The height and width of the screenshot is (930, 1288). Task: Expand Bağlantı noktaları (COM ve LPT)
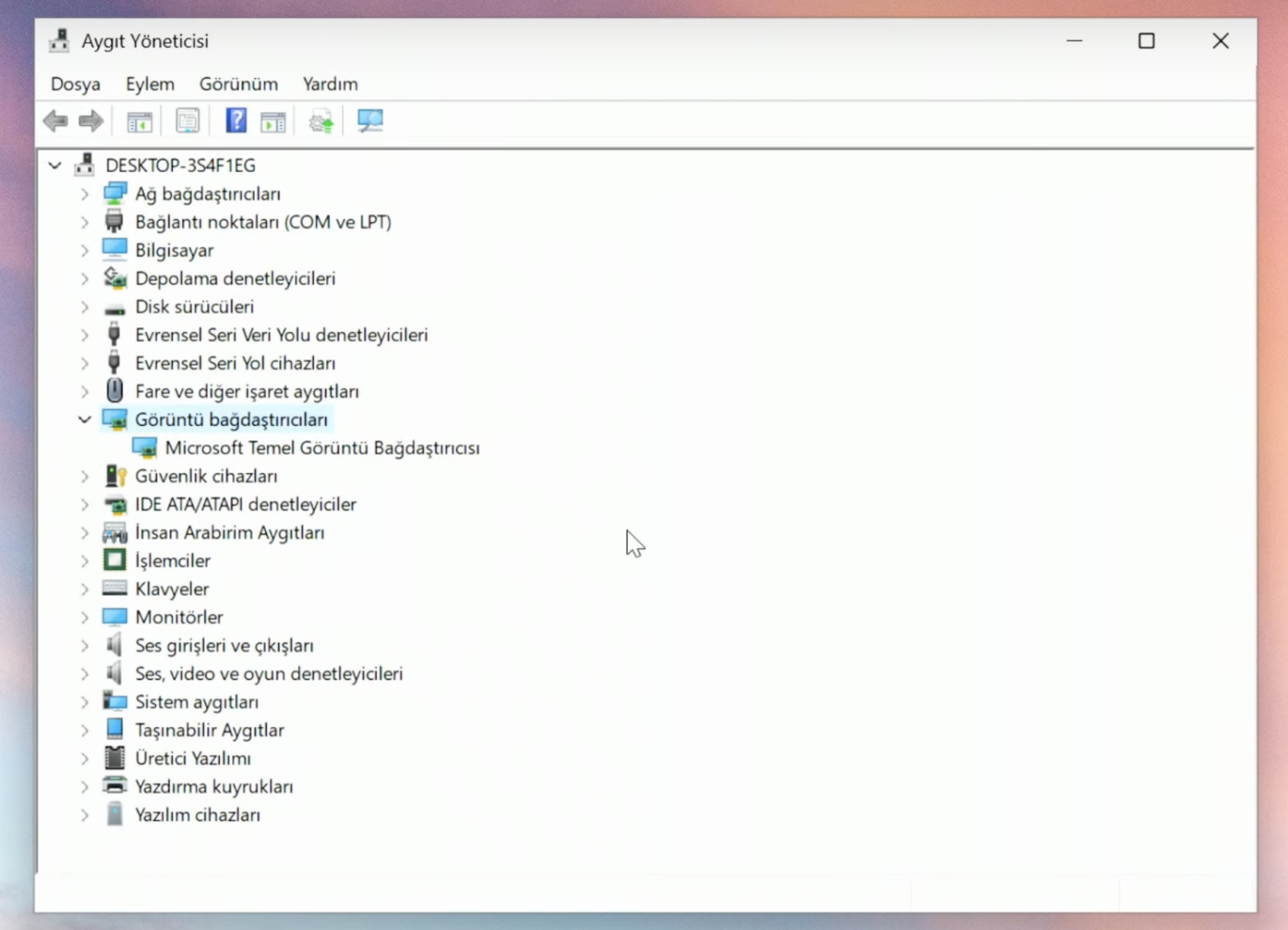click(x=85, y=222)
